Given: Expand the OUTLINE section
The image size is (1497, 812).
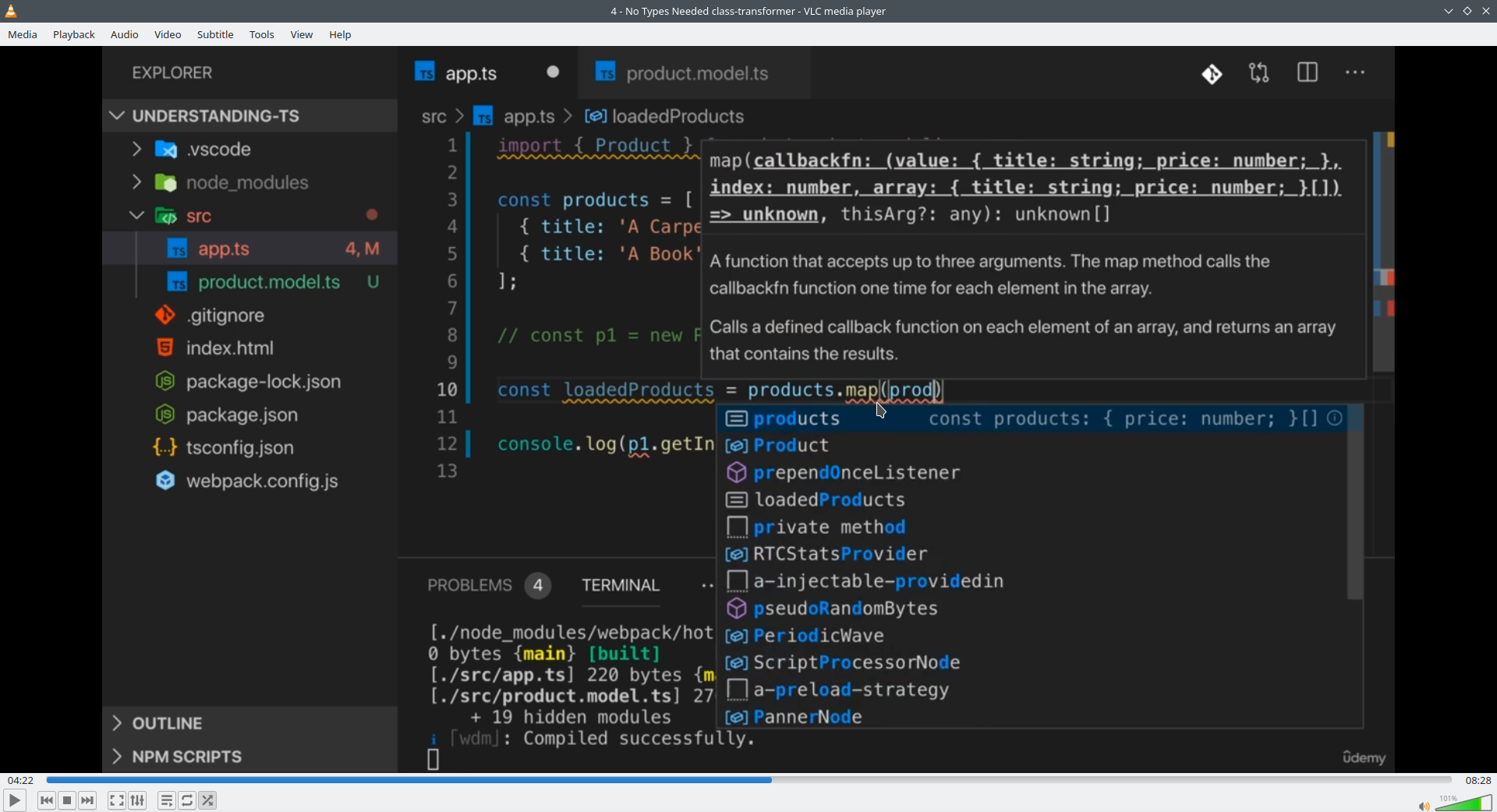Looking at the screenshot, I should (x=118, y=723).
